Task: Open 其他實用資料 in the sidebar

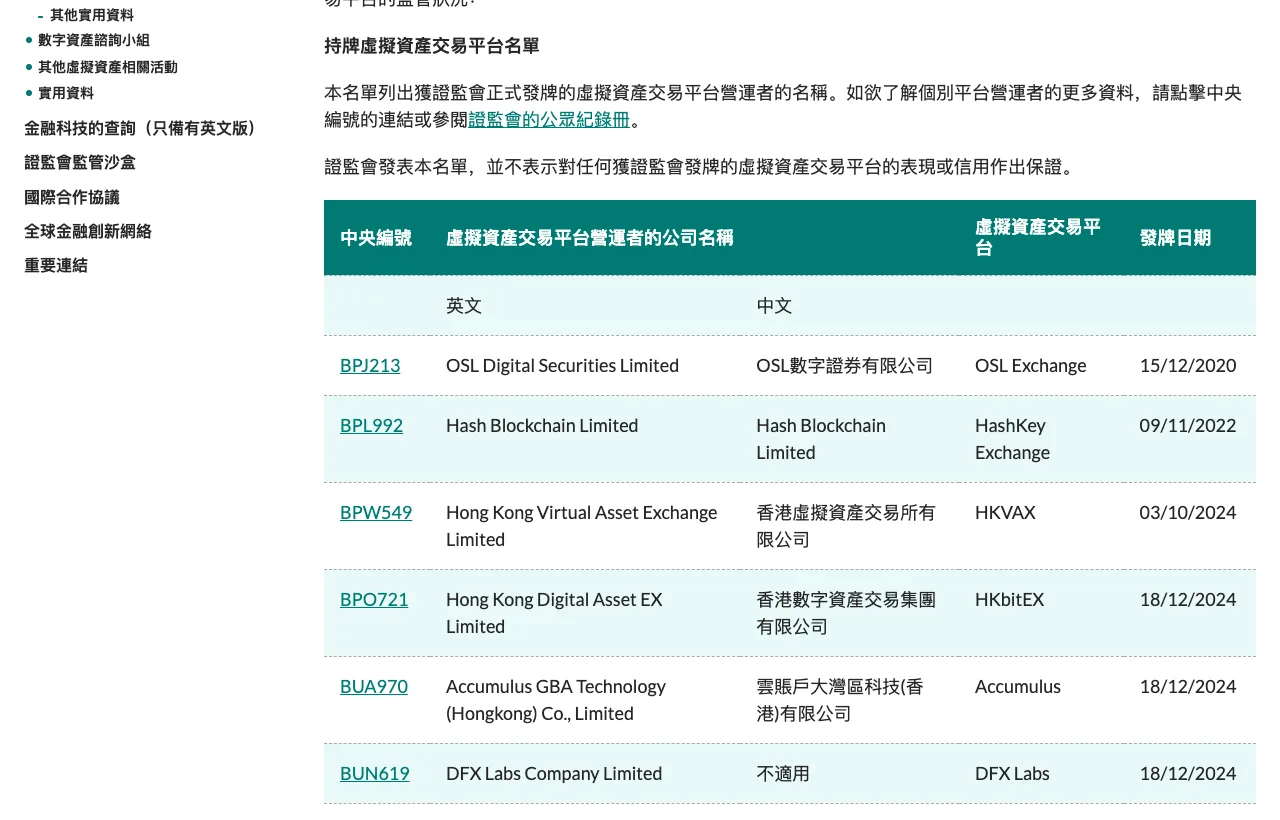Action: pyautogui.click(x=92, y=15)
